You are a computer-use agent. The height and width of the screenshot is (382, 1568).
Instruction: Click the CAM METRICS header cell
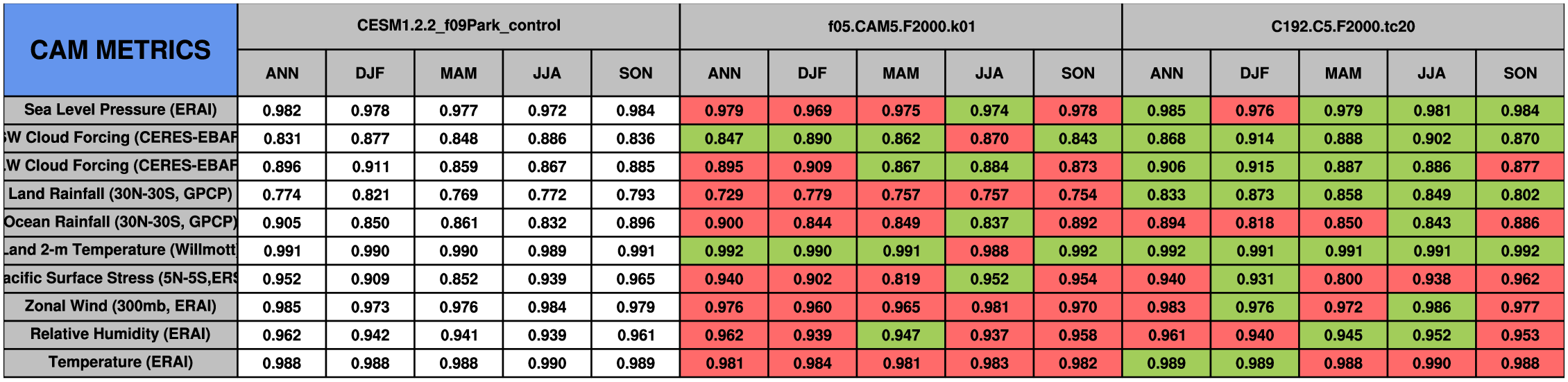coord(120,50)
